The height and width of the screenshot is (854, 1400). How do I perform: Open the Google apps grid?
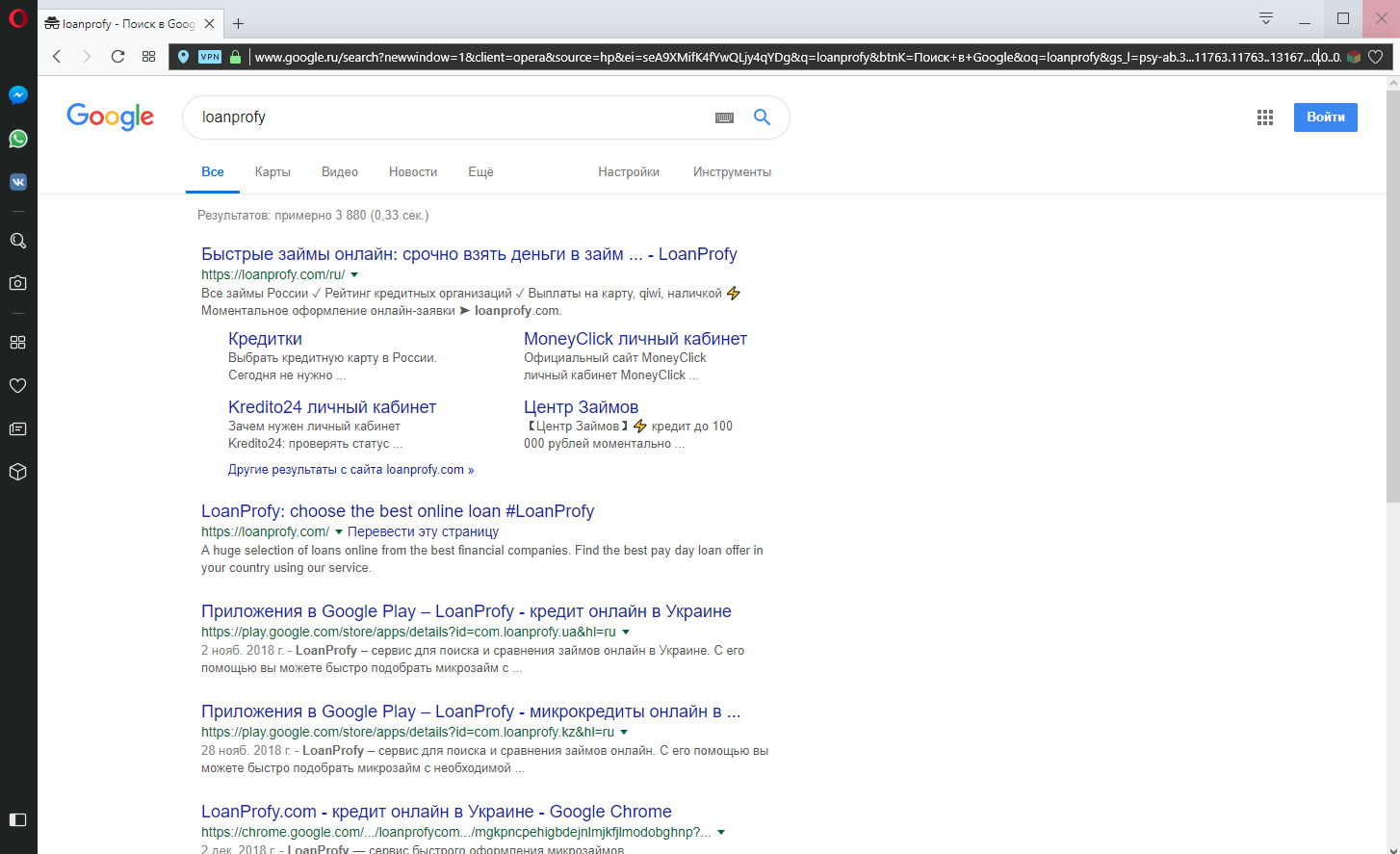click(x=1265, y=117)
